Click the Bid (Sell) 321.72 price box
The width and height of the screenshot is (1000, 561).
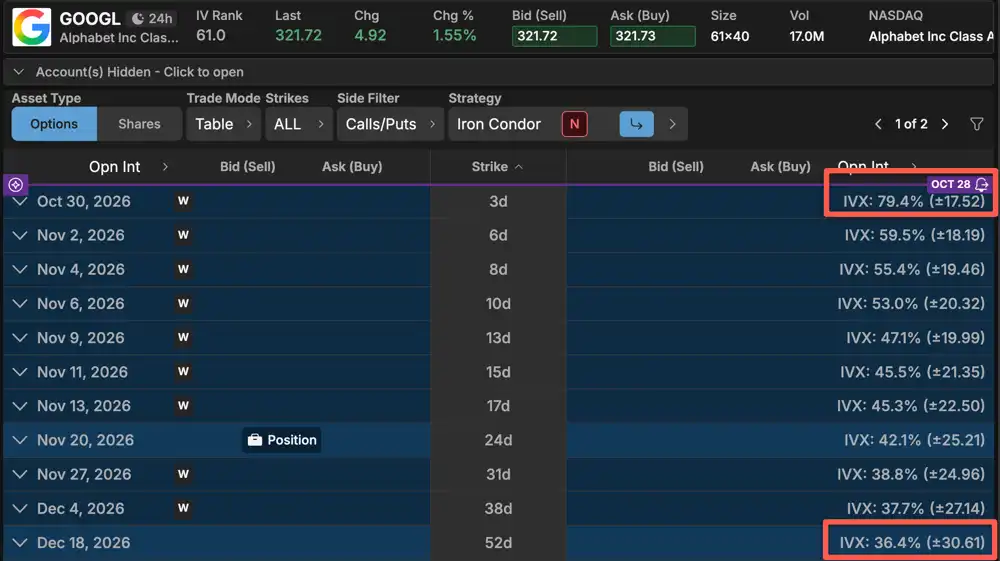(x=554, y=36)
